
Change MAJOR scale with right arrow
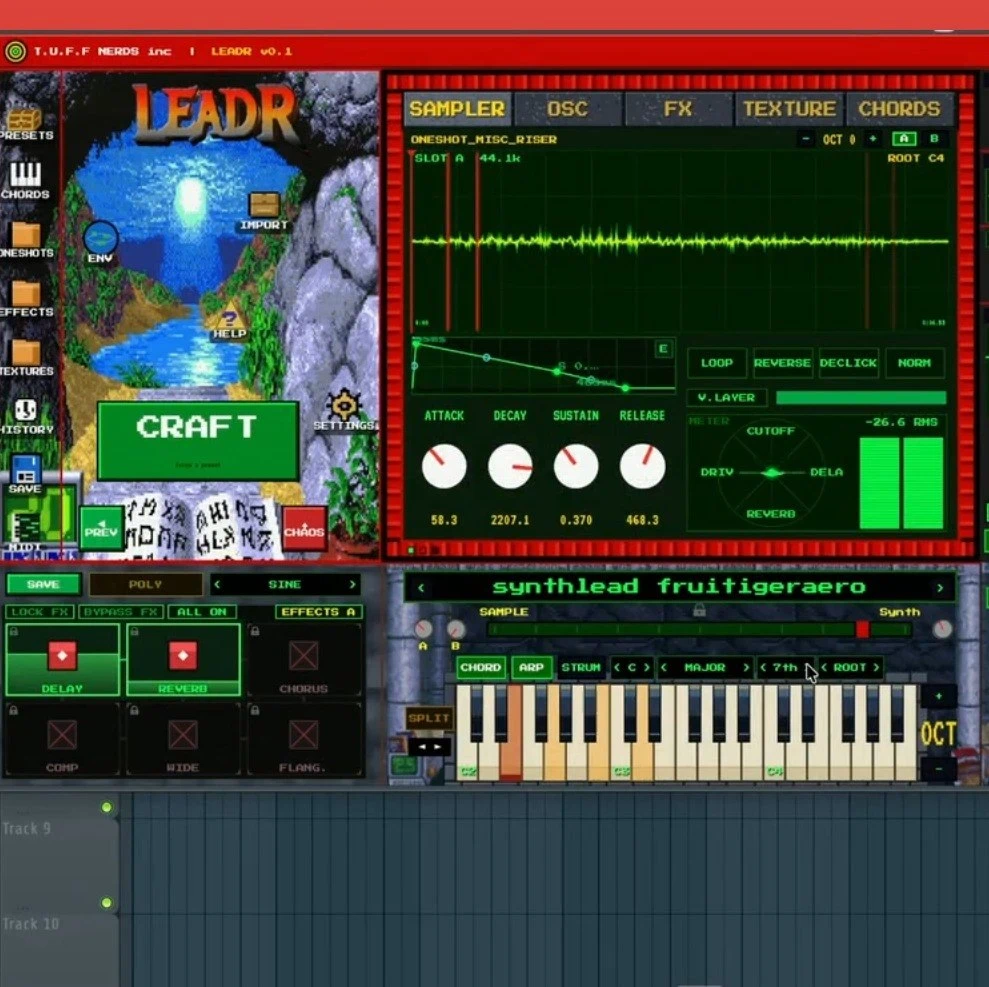click(x=746, y=667)
